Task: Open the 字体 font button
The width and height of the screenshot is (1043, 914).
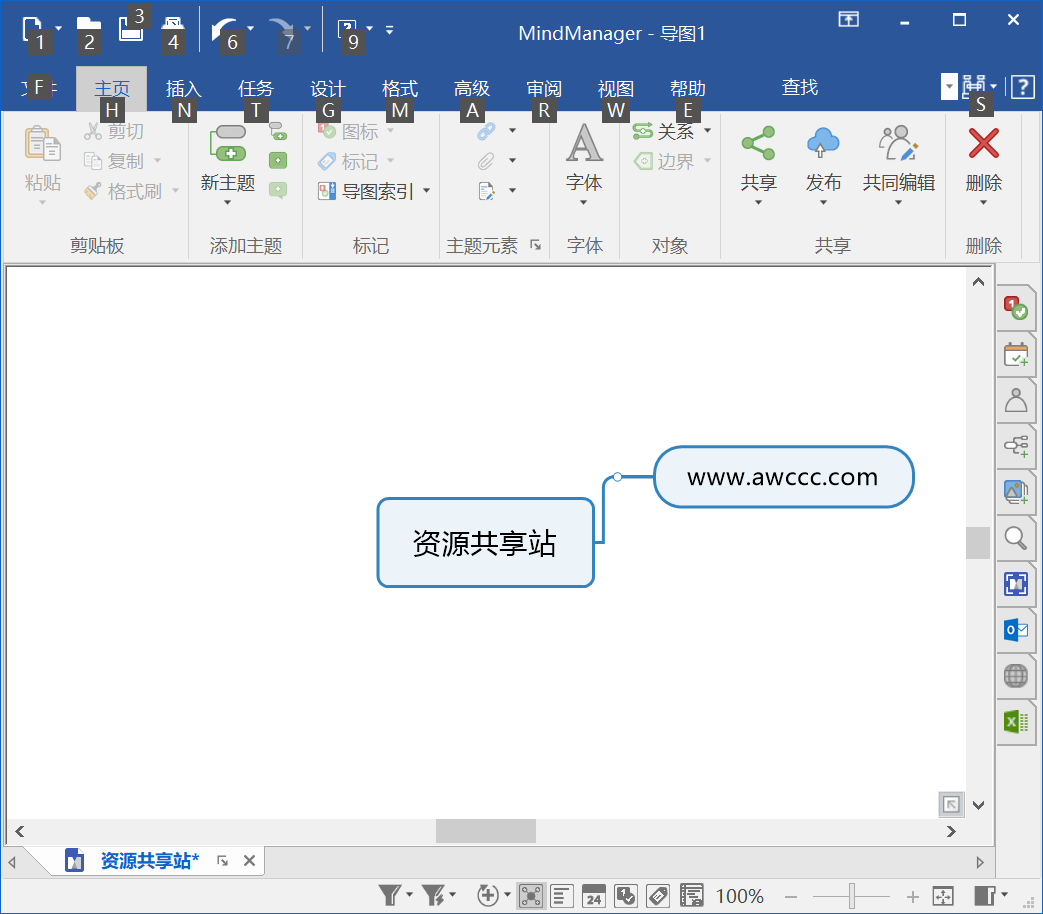Action: 584,164
